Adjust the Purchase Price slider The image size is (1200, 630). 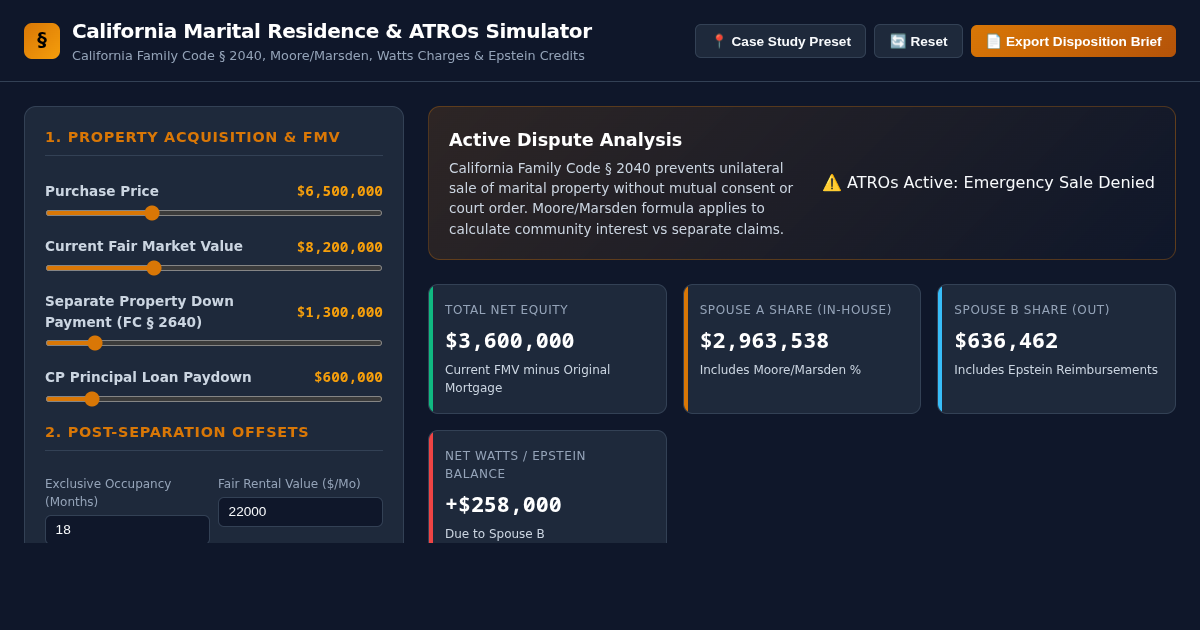point(214,213)
